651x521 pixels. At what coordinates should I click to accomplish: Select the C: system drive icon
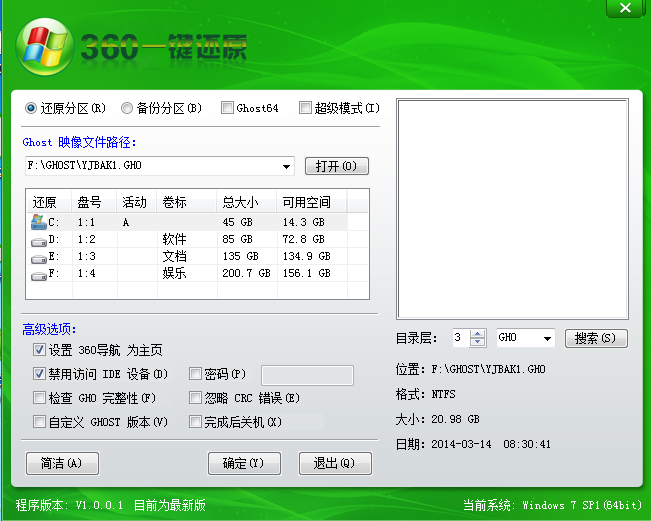[x=39, y=222]
